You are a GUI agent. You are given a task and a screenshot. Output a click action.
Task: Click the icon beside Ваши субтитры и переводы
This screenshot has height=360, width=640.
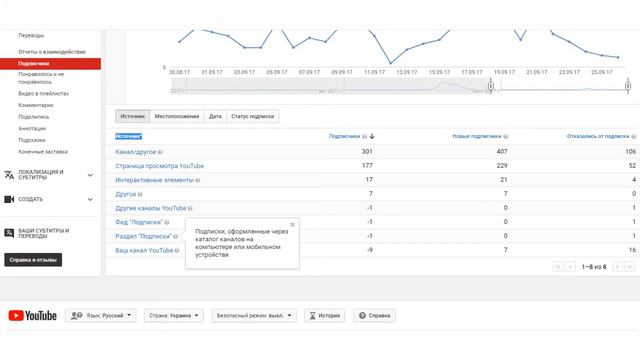pyautogui.click(x=9, y=233)
